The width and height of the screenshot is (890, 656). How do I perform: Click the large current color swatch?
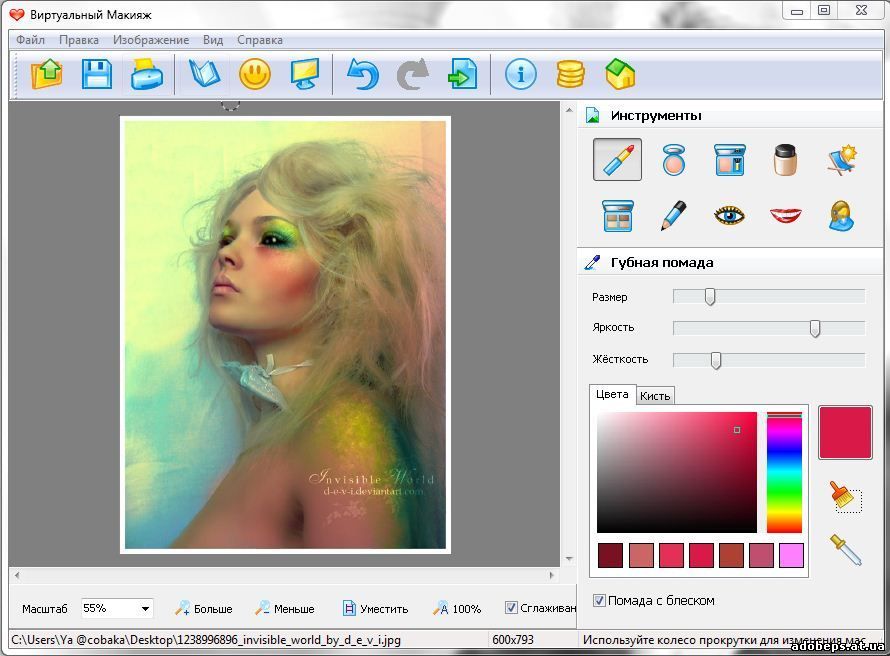click(845, 432)
